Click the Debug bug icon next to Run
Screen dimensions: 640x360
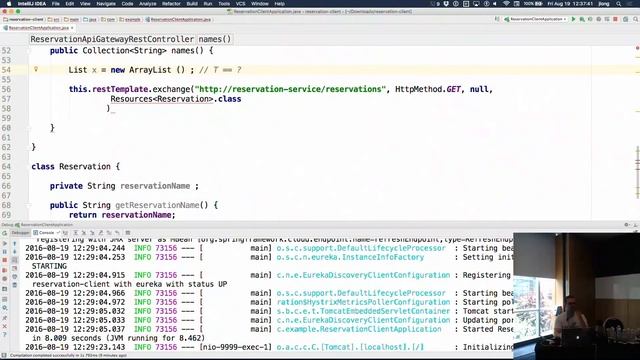[x=582, y=19]
